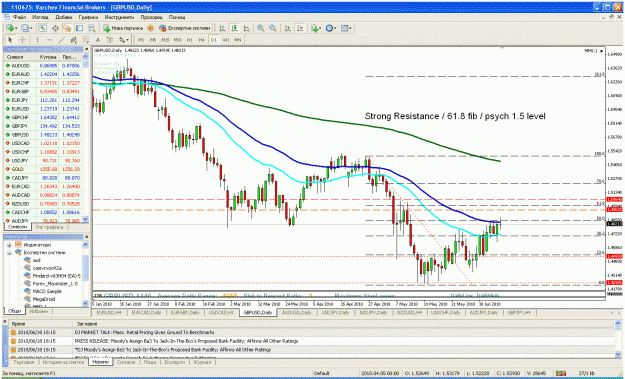This screenshot has width=625, height=379.
Task: Switch to Символи tab in Market Watch
Action: click(18, 227)
